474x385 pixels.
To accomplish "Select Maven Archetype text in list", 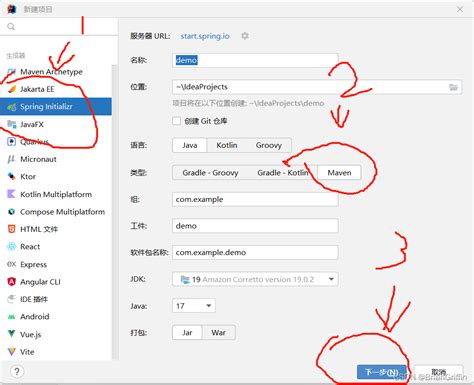I will pos(51,72).
